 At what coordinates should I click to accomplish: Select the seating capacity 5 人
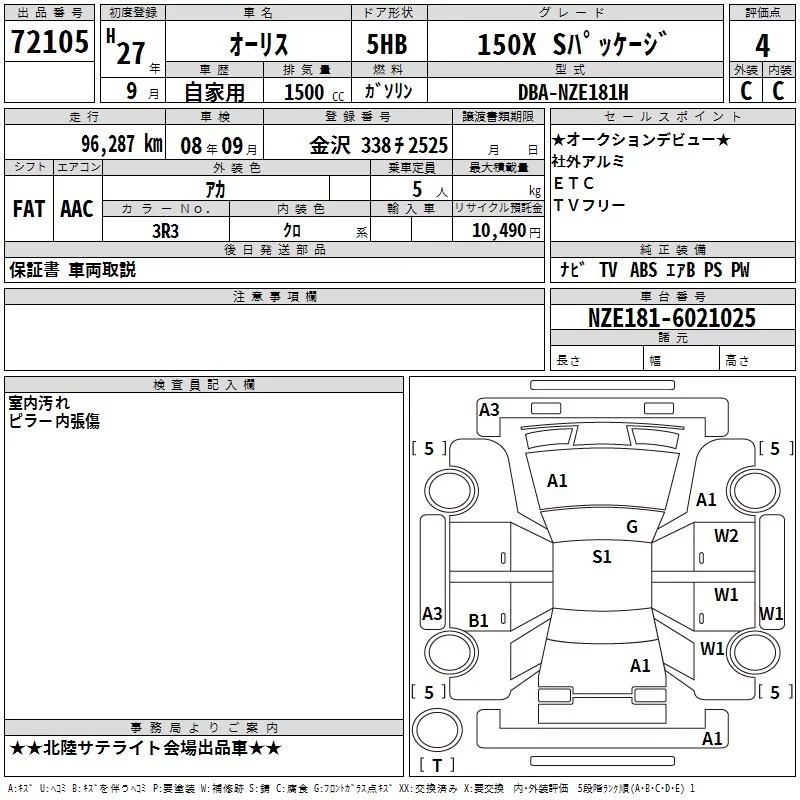tap(430, 190)
